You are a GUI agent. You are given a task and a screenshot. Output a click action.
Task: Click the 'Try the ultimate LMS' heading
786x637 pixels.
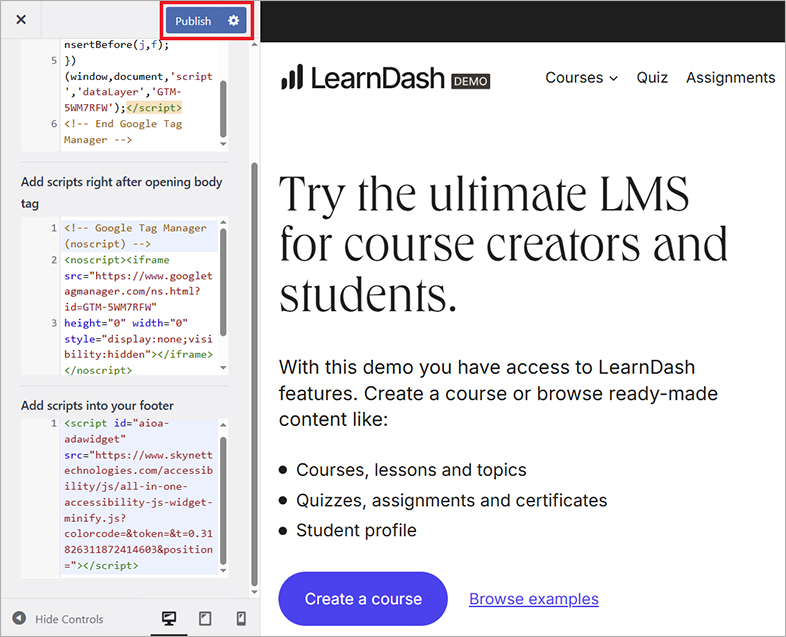coord(504,244)
